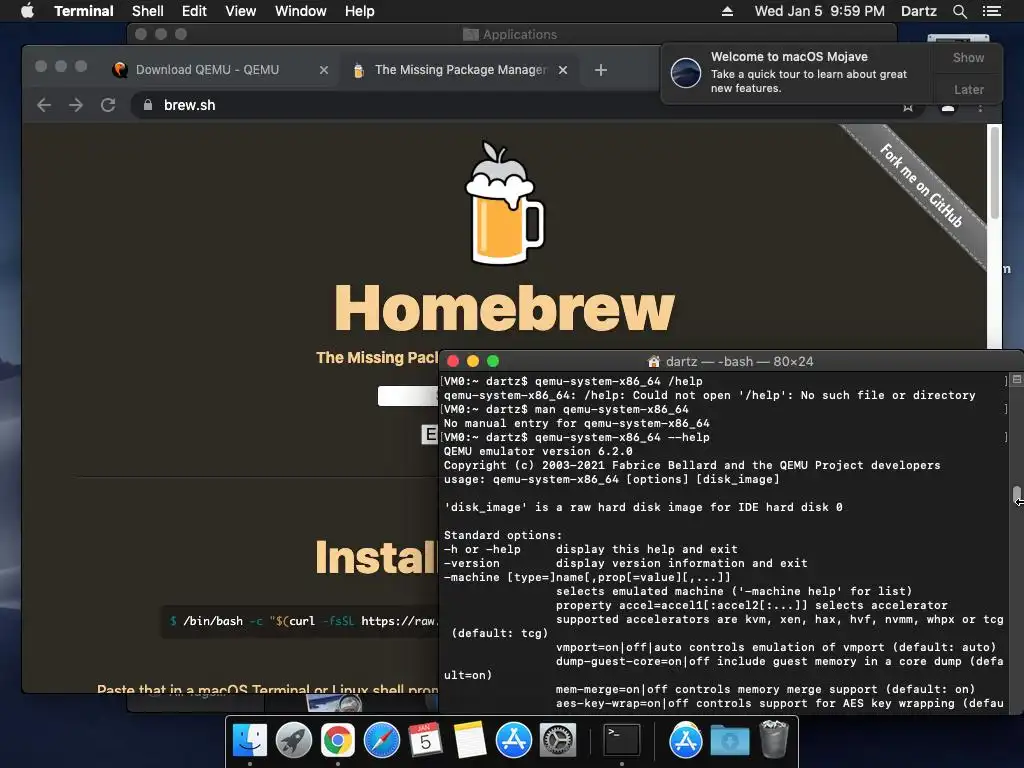The width and height of the screenshot is (1024, 768).
Task: Click the Homebrew heading
Action: coord(504,308)
